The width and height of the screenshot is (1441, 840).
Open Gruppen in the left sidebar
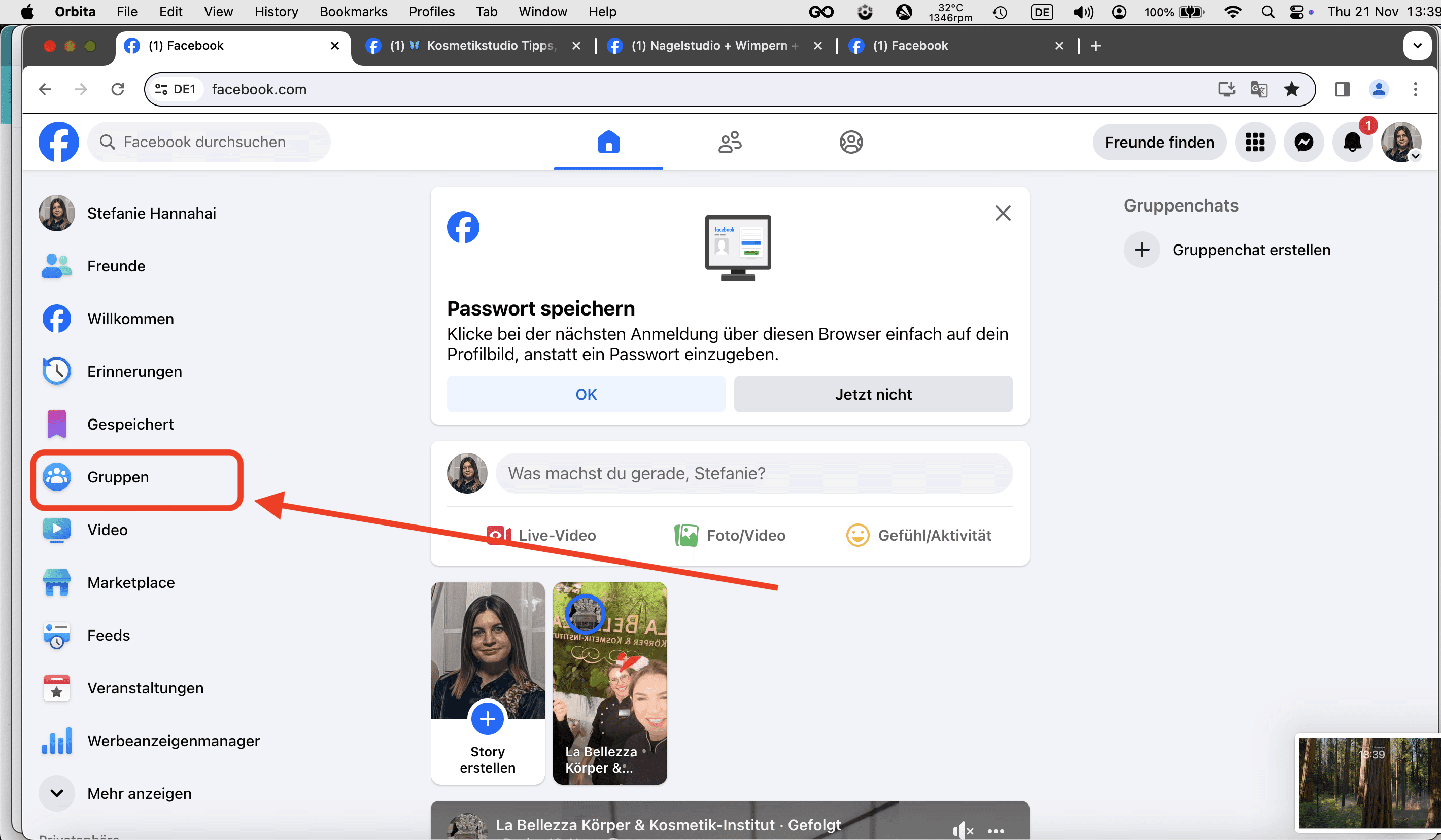pos(117,477)
